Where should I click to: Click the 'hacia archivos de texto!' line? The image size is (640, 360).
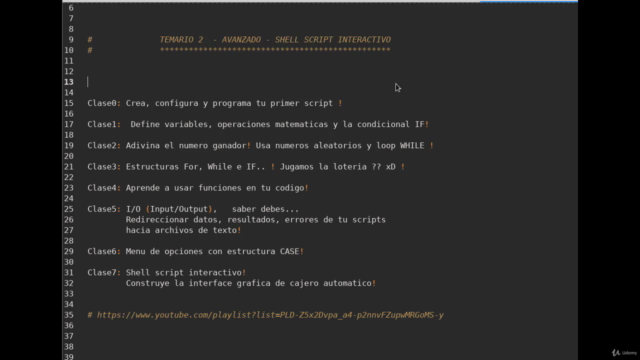(183, 230)
